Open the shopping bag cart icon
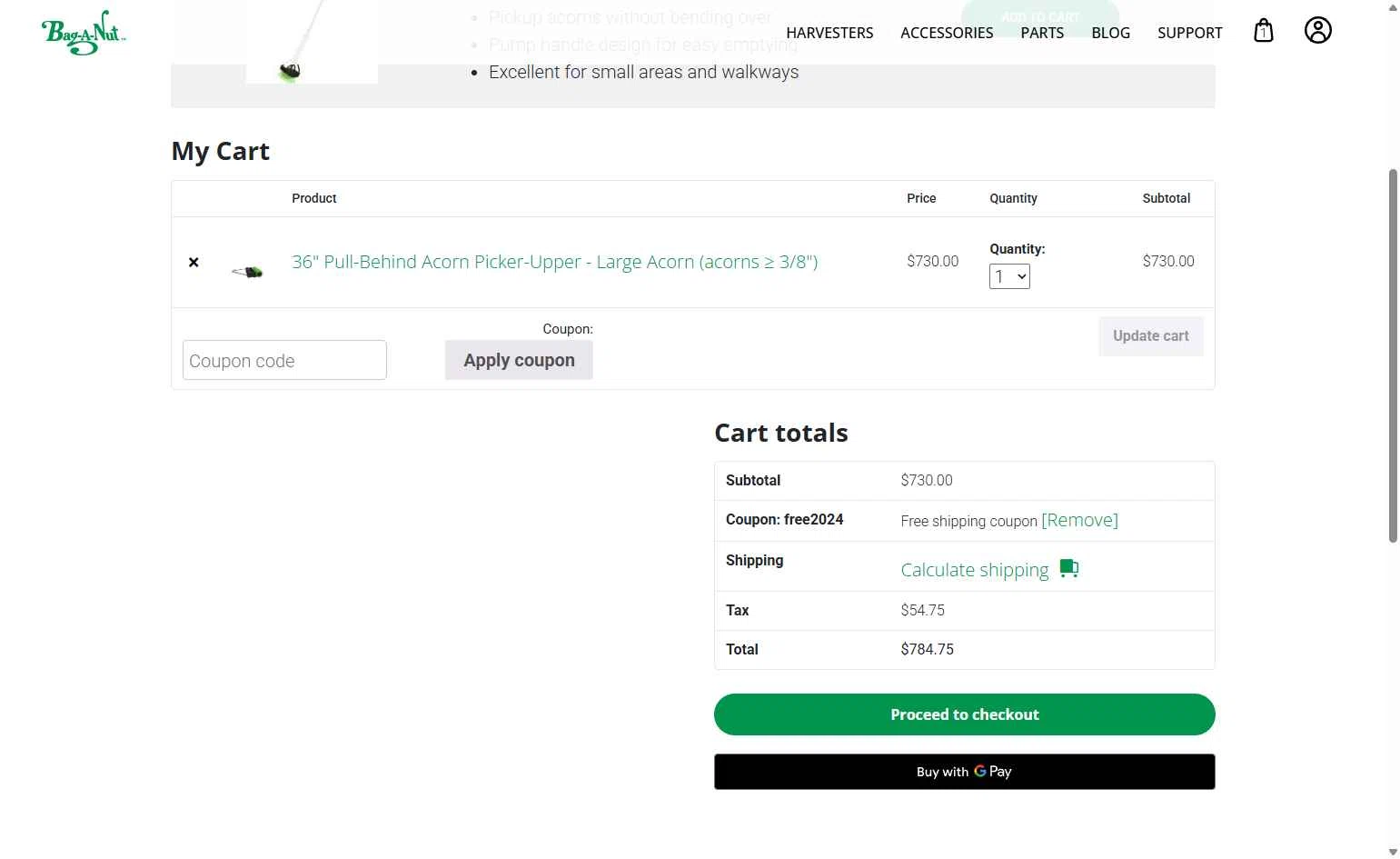 tap(1263, 31)
